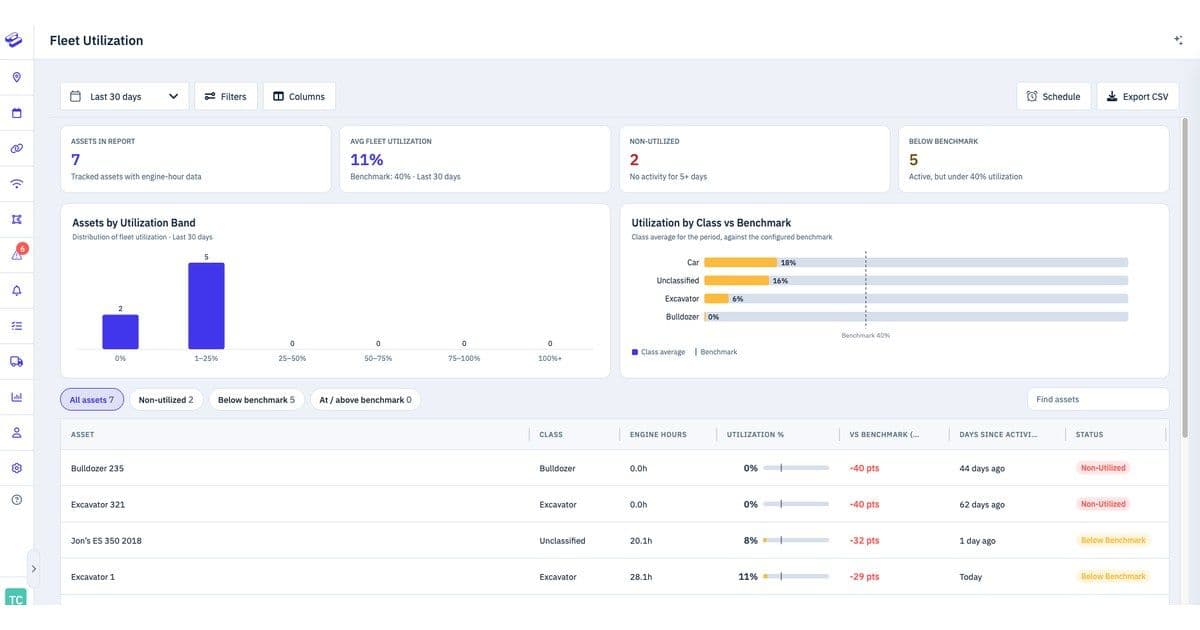Viewport: 1200px width, 630px height.
Task: Click the page vertical scrollbar
Action: click(x=1186, y=280)
